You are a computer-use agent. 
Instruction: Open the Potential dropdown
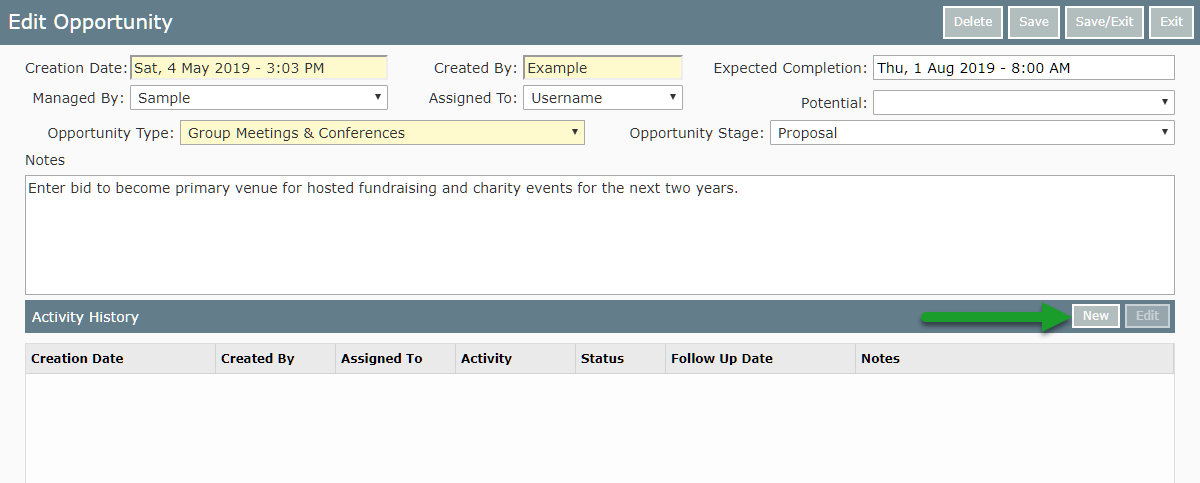click(1023, 102)
